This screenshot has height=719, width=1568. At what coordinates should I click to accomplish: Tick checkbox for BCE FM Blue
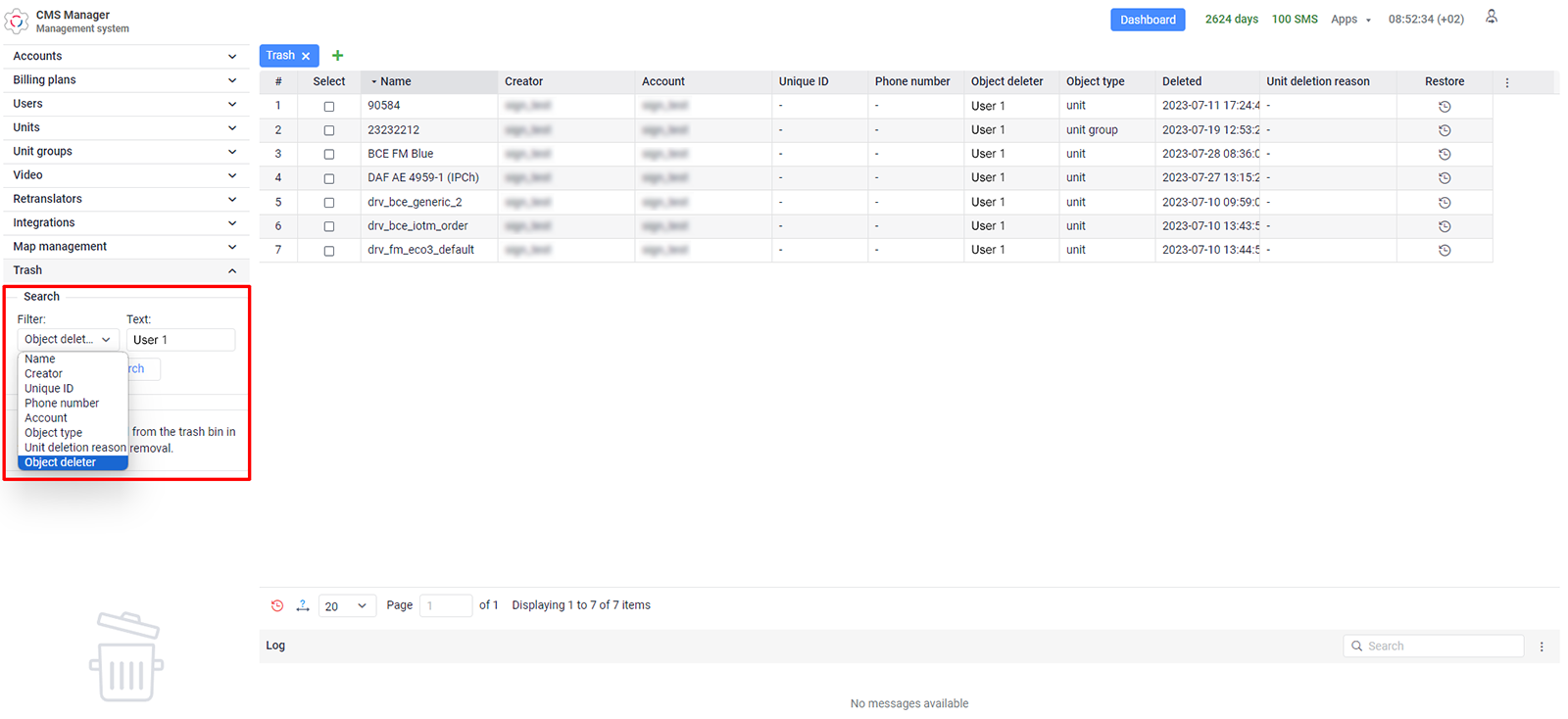coord(329,155)
